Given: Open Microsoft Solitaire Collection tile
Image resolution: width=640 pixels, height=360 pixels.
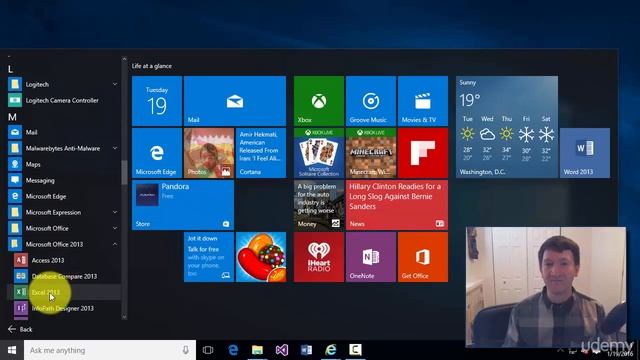Looking at the screenshot, I should tap(319, 153).
